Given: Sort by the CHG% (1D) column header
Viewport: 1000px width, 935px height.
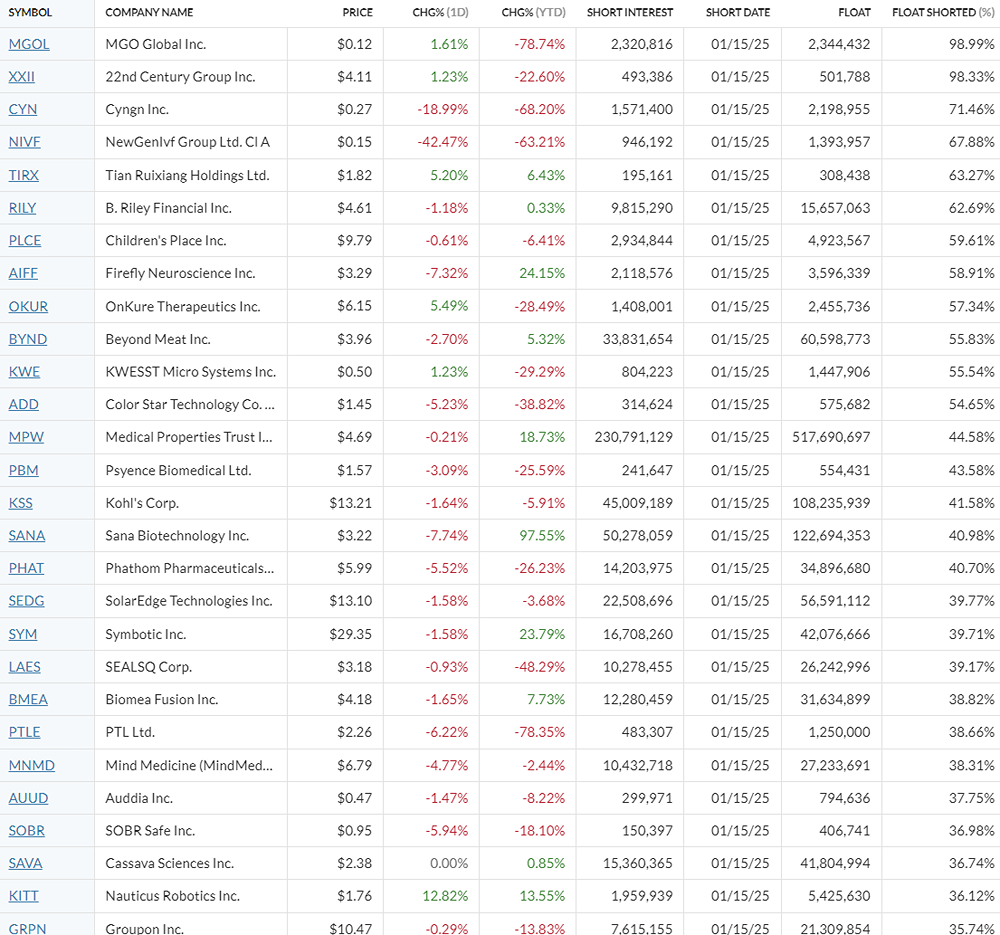Looking at the screenshot, I should (440, 12).
